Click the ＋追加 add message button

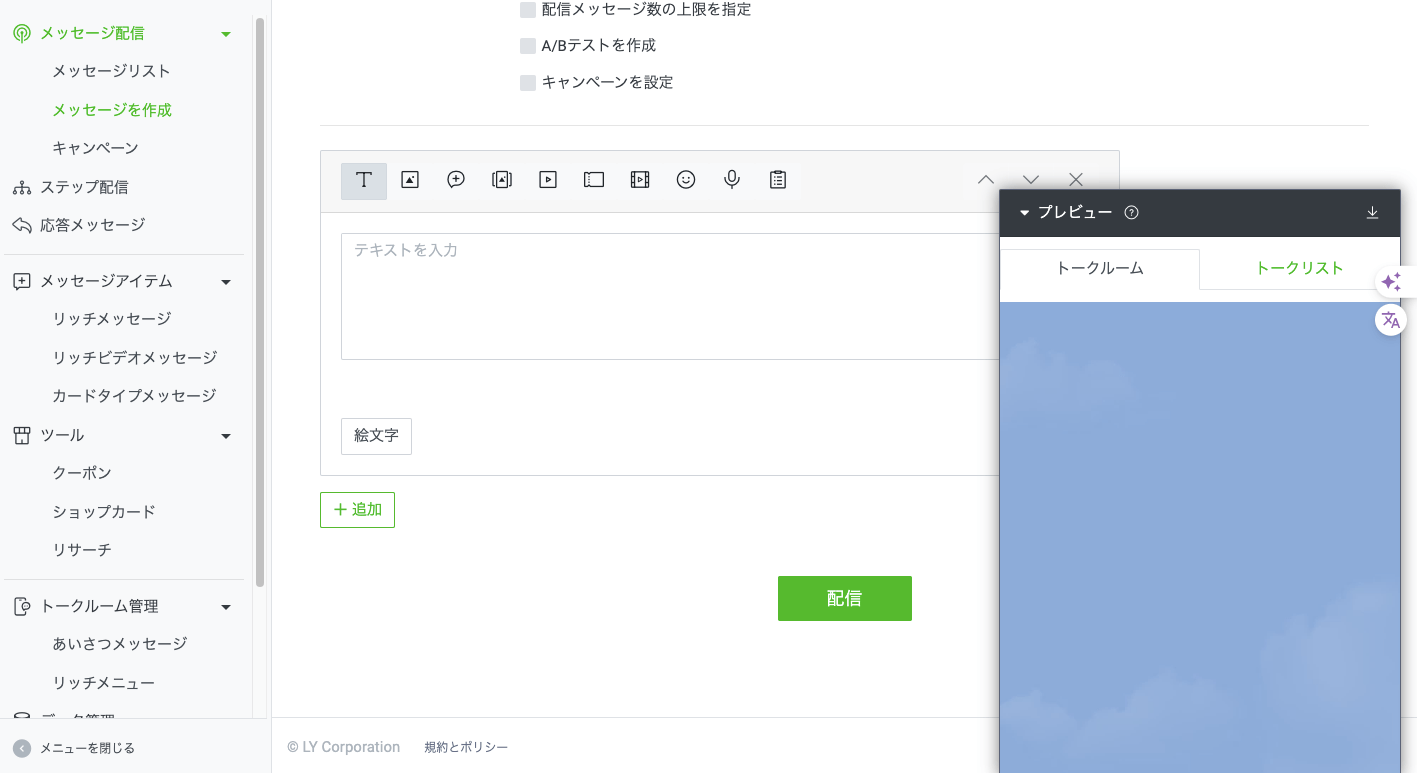click(357, 510)
